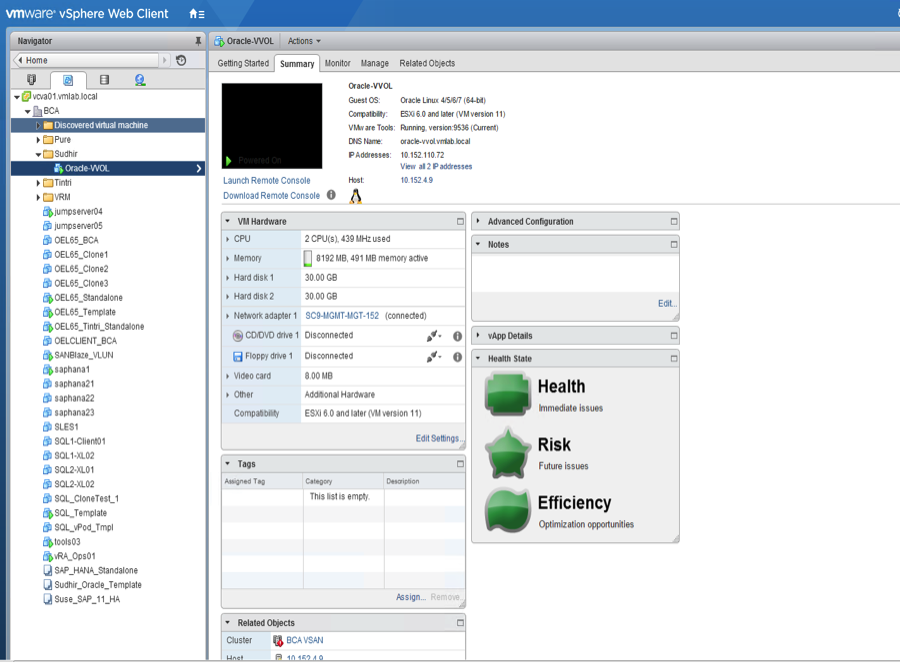The width and height of the screenshot is (900, 663).
Task: Select the jumpserver04 virtual machine
Action: [78, 211]
